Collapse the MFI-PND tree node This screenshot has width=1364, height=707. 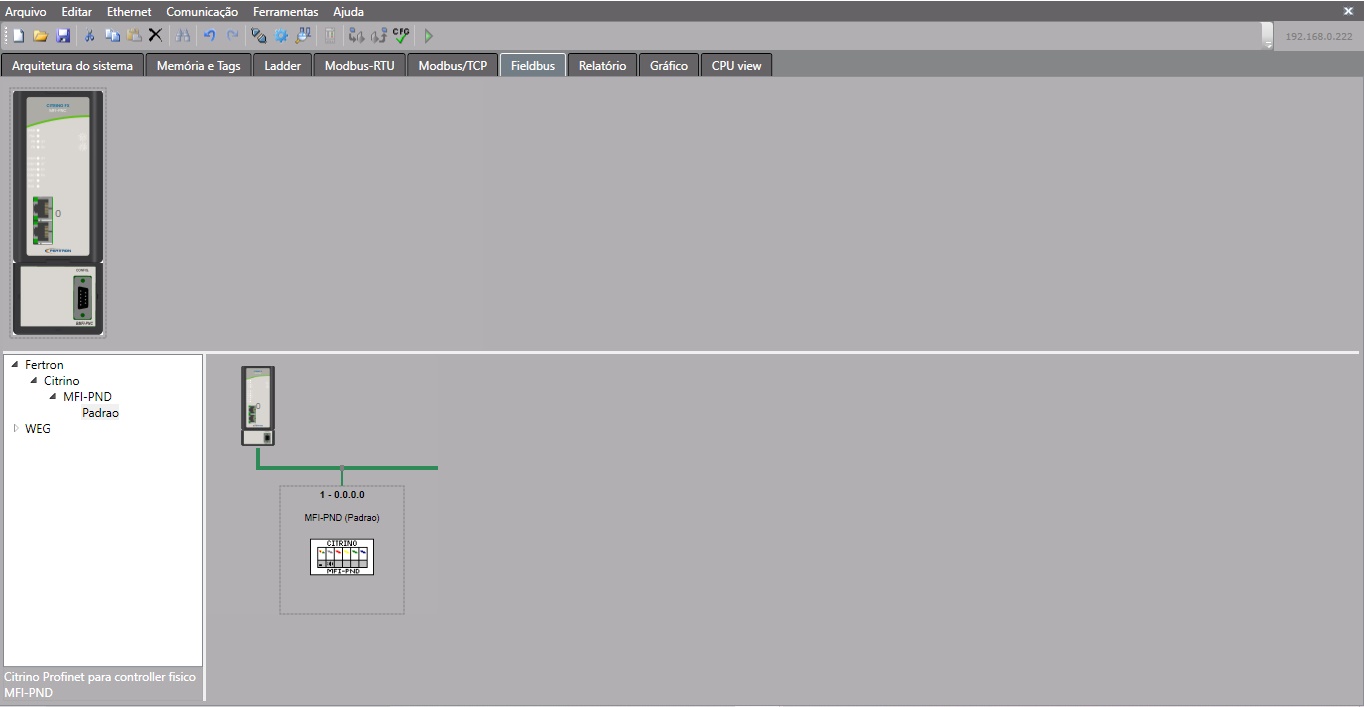(x=53, y=397)
